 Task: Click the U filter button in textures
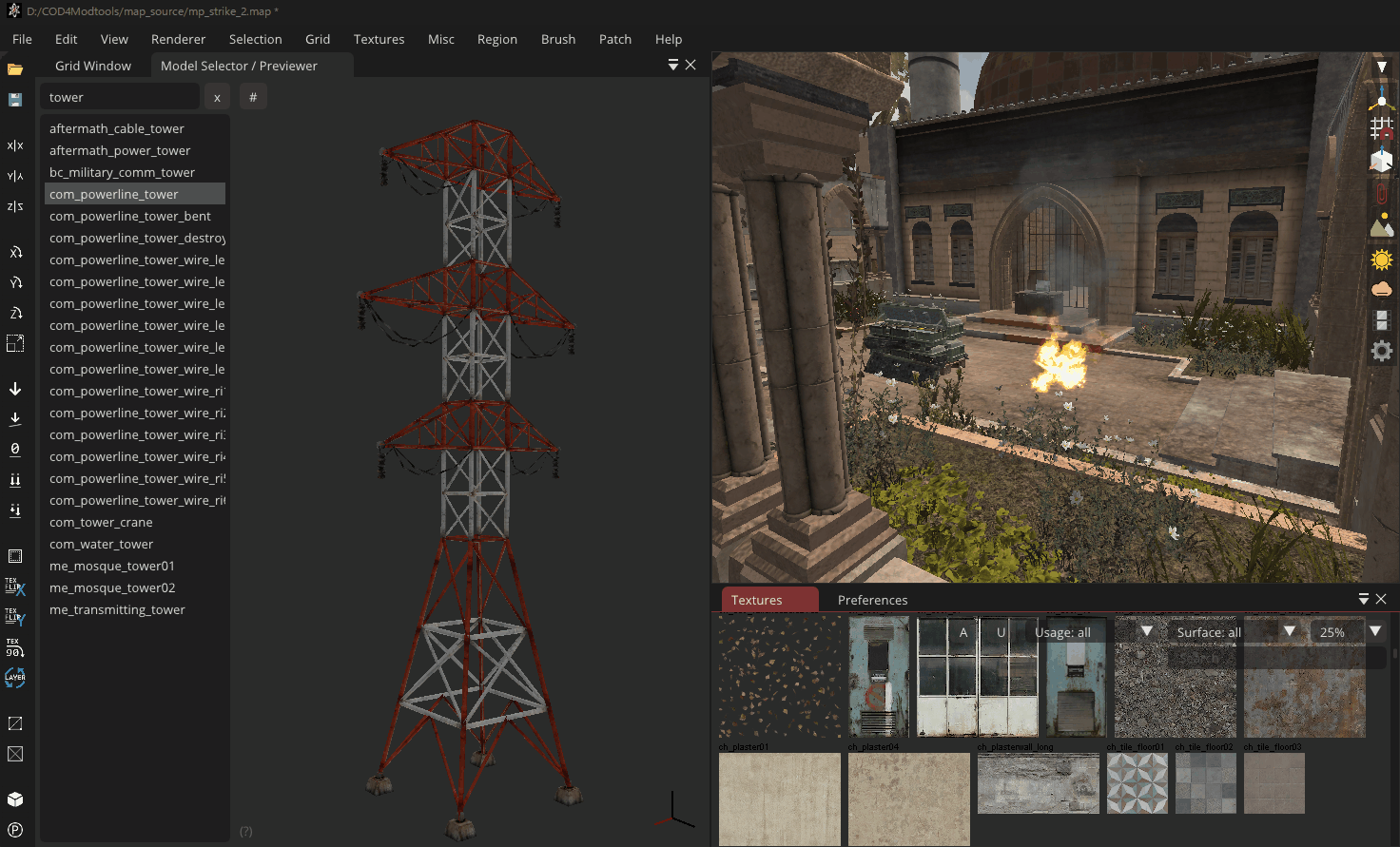(1001, 631)
